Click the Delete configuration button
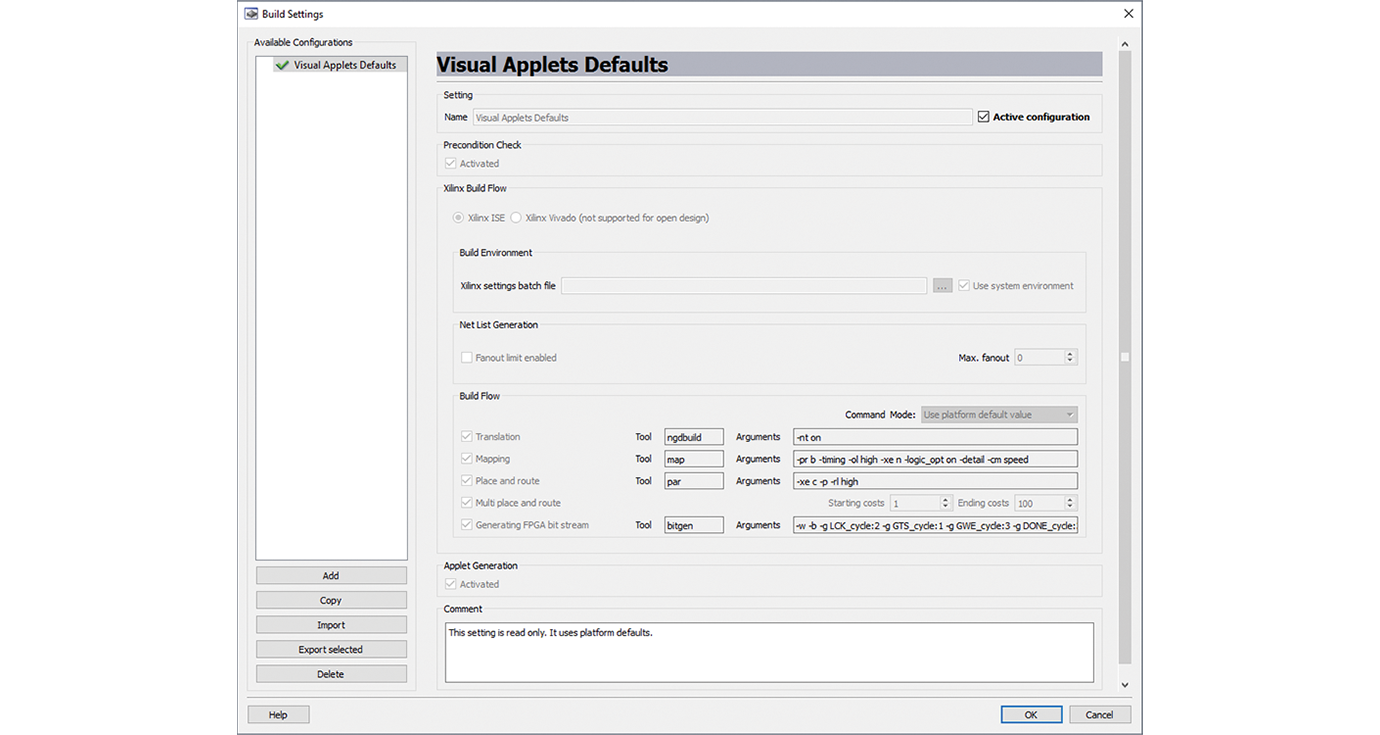Image resolution: width=1380 pixels, height=735 pixels. [331, 674]
